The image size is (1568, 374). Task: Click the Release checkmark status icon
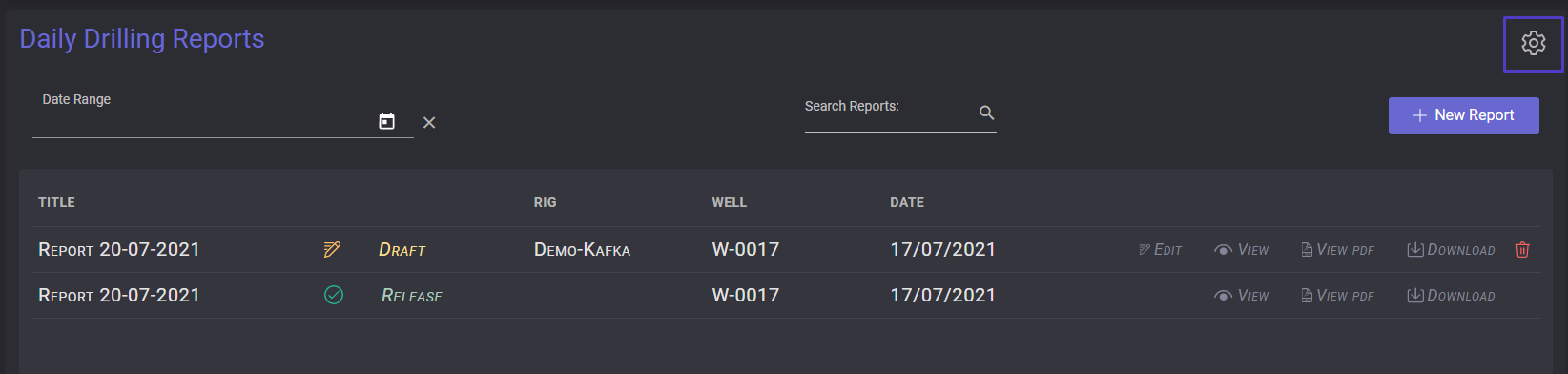(334, 295)
